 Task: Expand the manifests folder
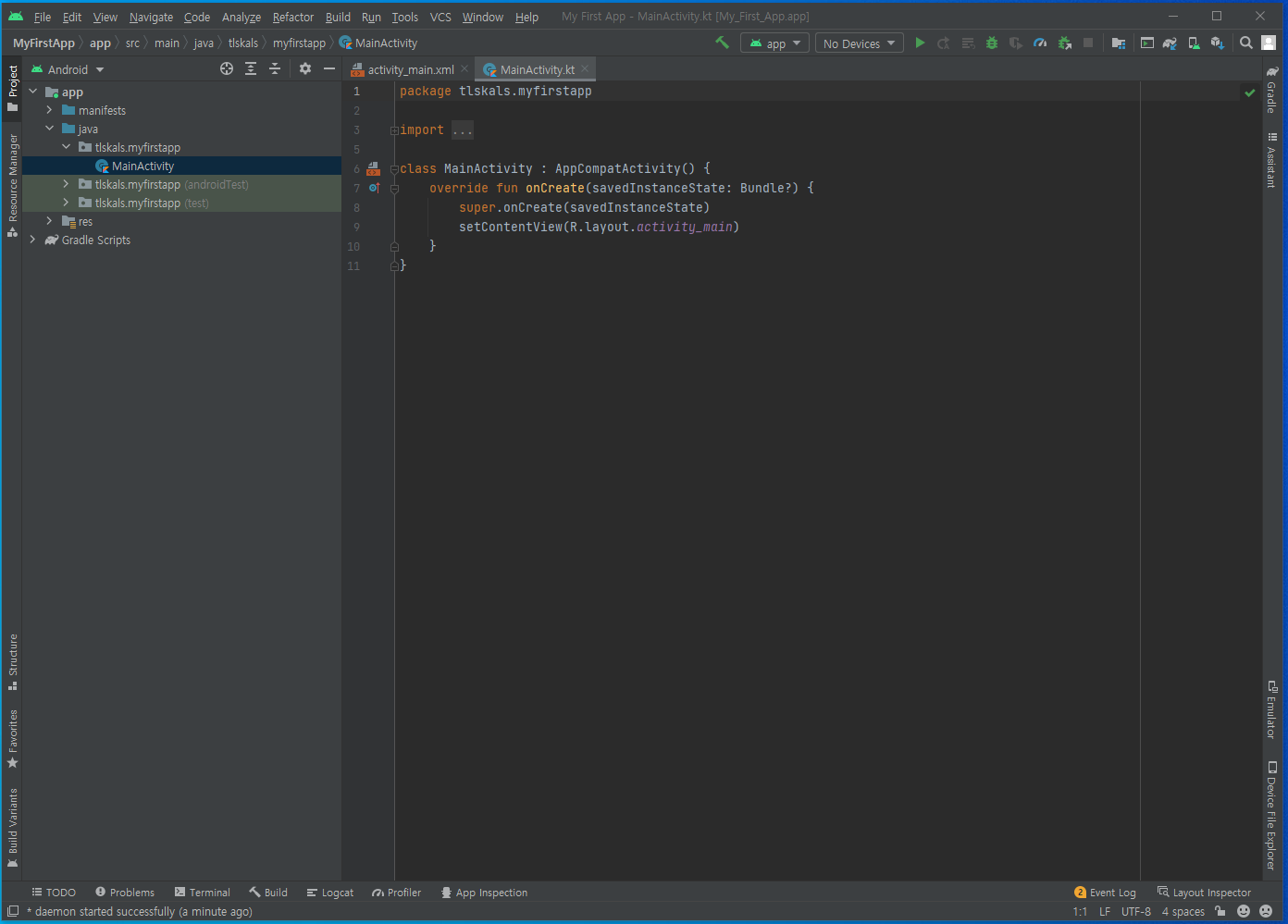click(x=50, y=110)
